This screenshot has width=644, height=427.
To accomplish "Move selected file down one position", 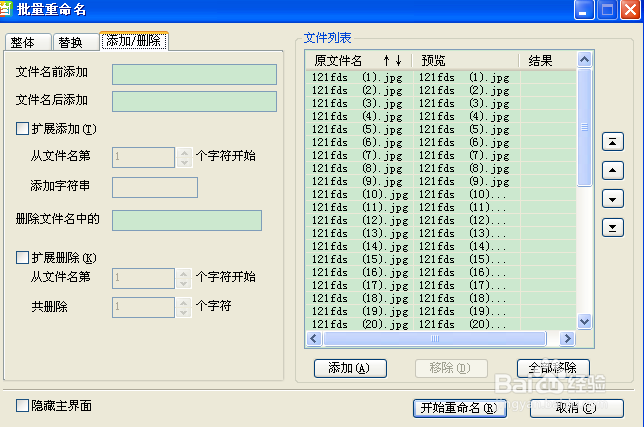I will click(x=612, y=199).
